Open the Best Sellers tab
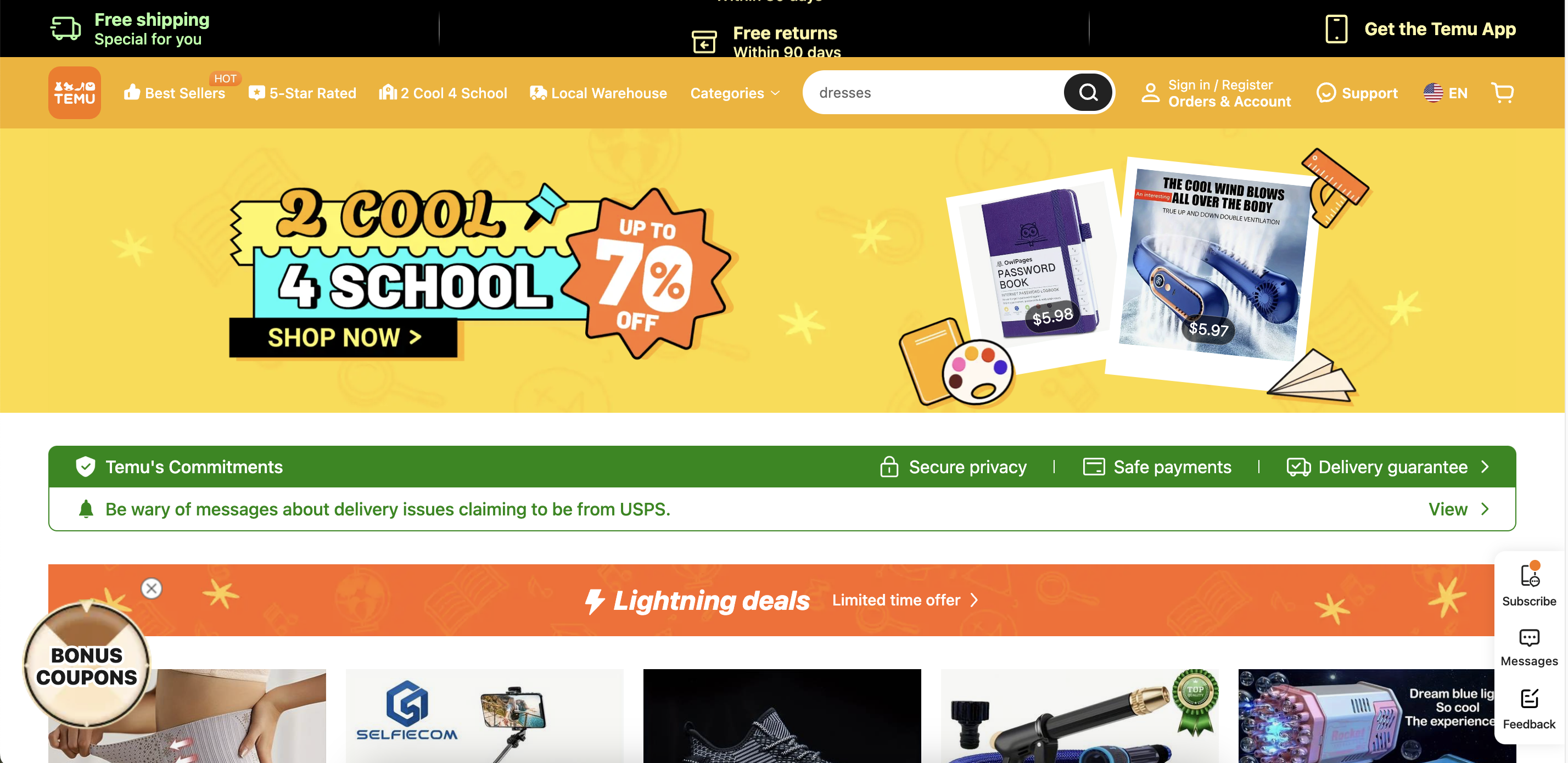The image size is (1568, 763). click(174, 93)
